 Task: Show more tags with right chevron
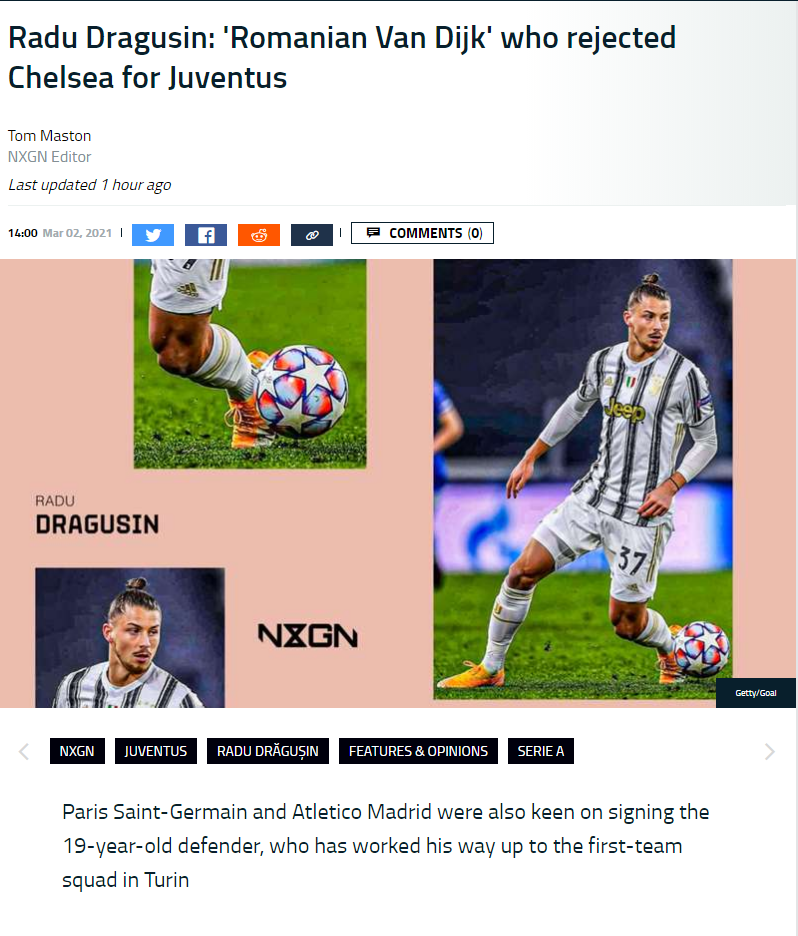770,751
